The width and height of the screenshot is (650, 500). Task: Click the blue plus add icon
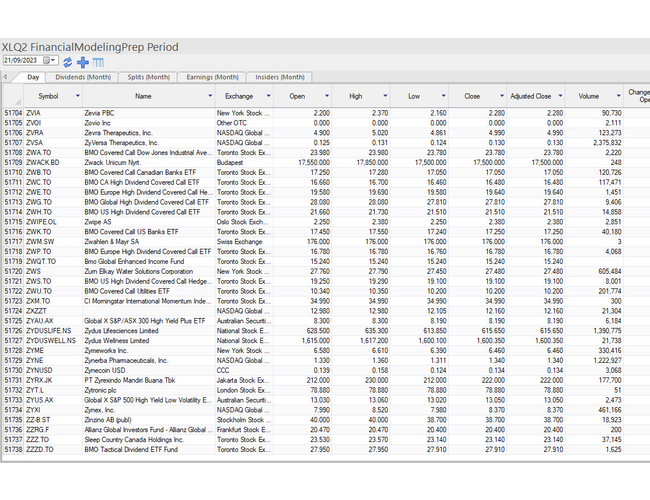pyautogui.click(x=83, y=62)
